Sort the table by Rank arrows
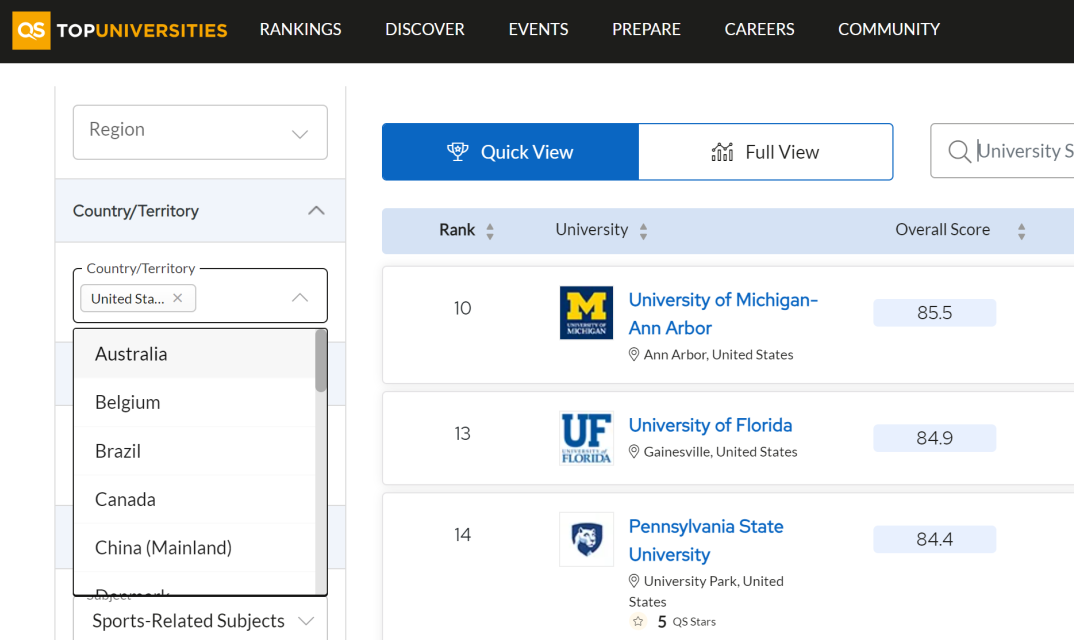Image resolution: width=1074 pixels, height=640 pixels. pos(490,231)
